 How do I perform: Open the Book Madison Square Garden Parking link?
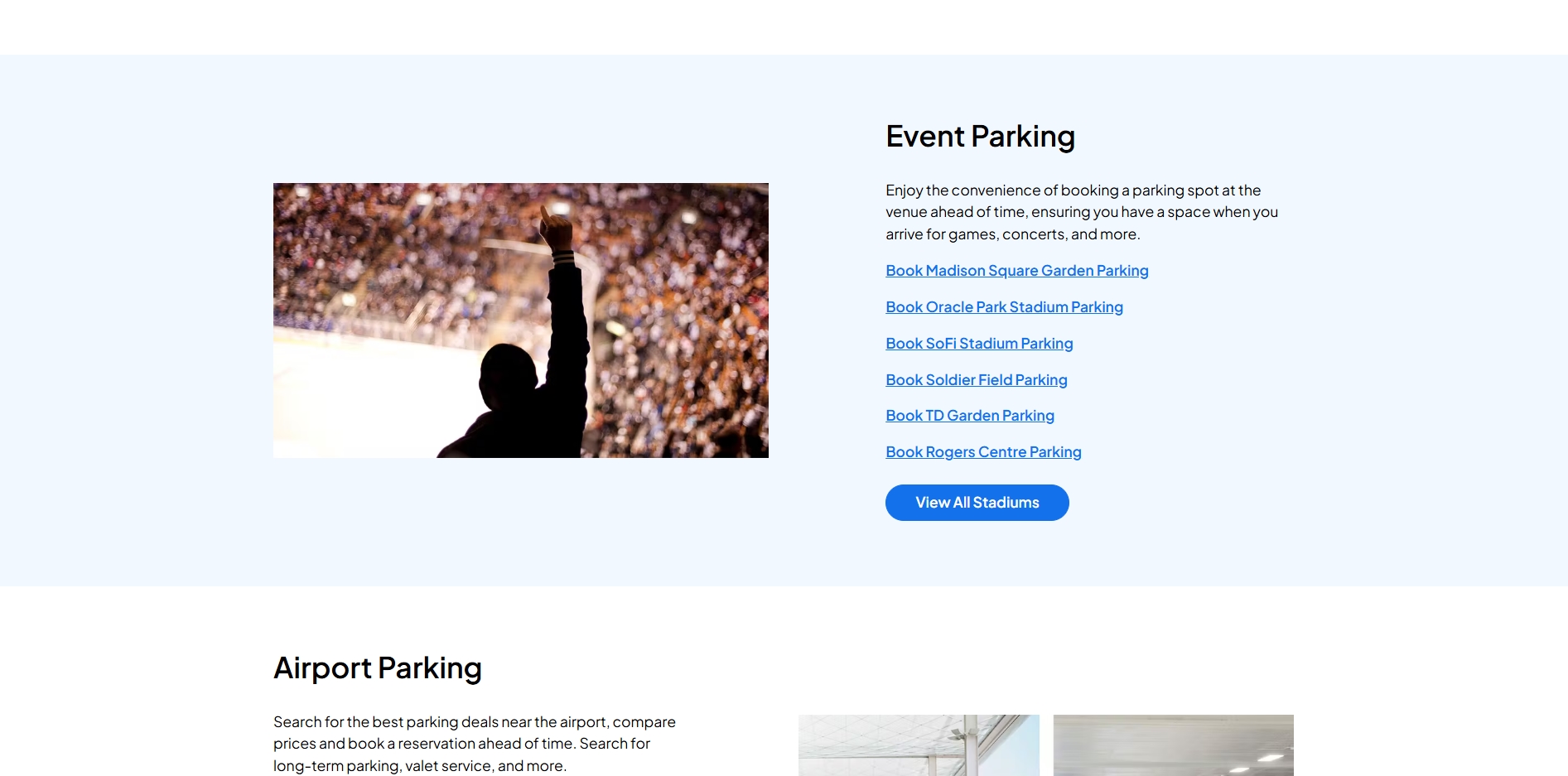tap(1016, 271)
